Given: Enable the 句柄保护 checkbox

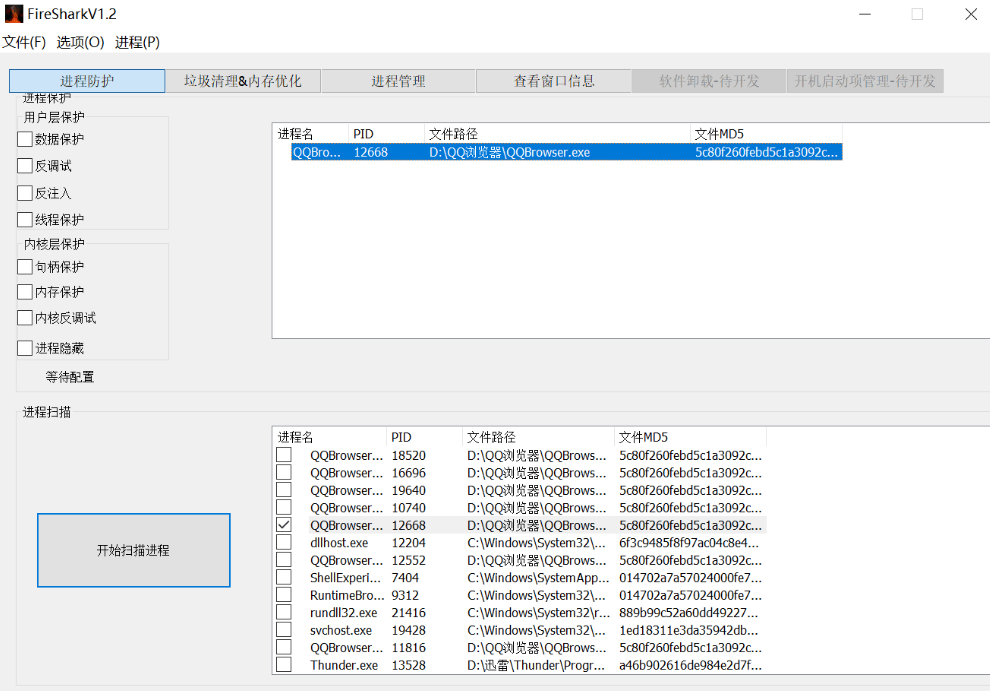Looking at the screenshot, I should (25, 267).
